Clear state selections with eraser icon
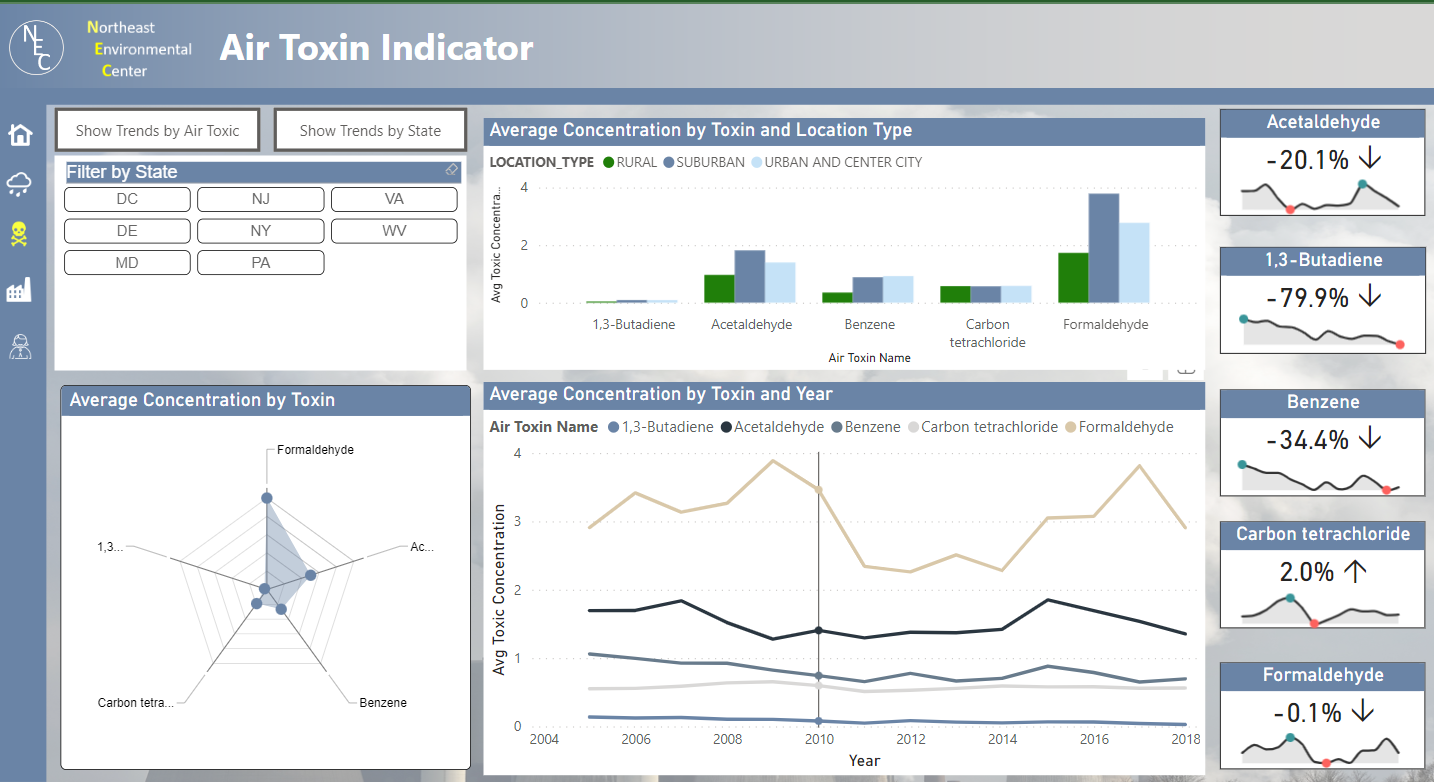 pos(451,171)
